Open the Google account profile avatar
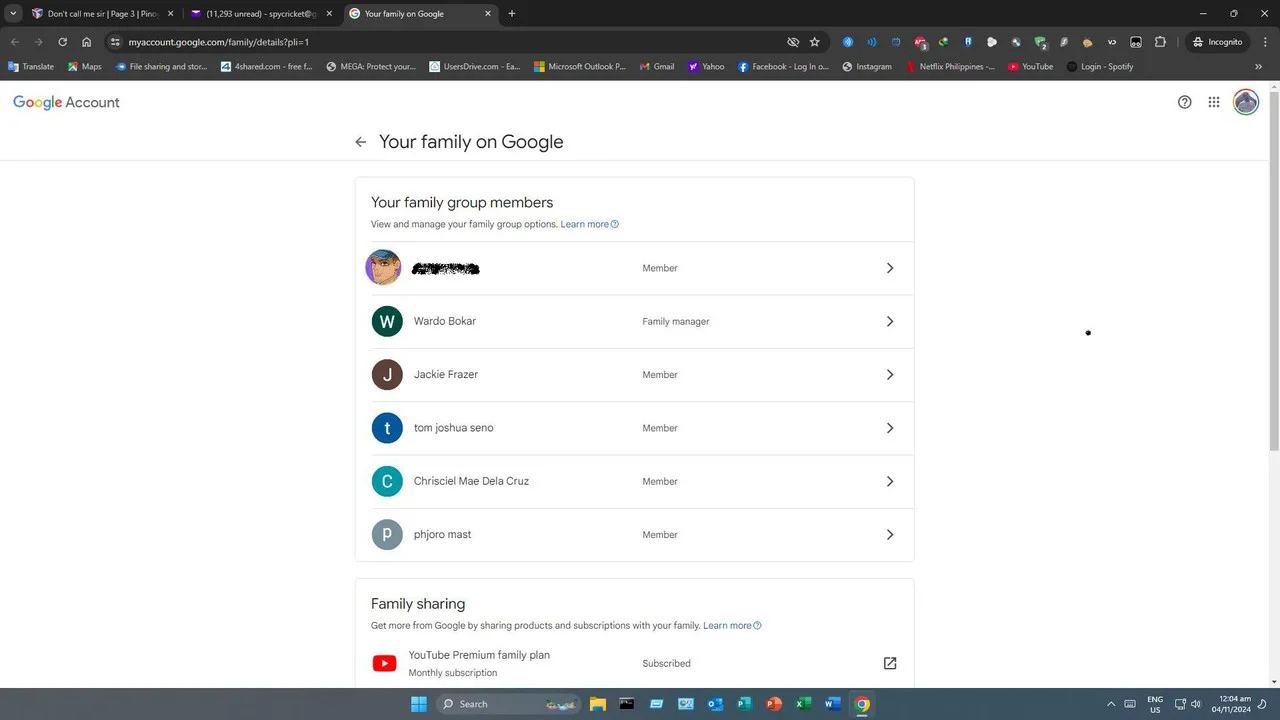 [x=1246, y=102]
